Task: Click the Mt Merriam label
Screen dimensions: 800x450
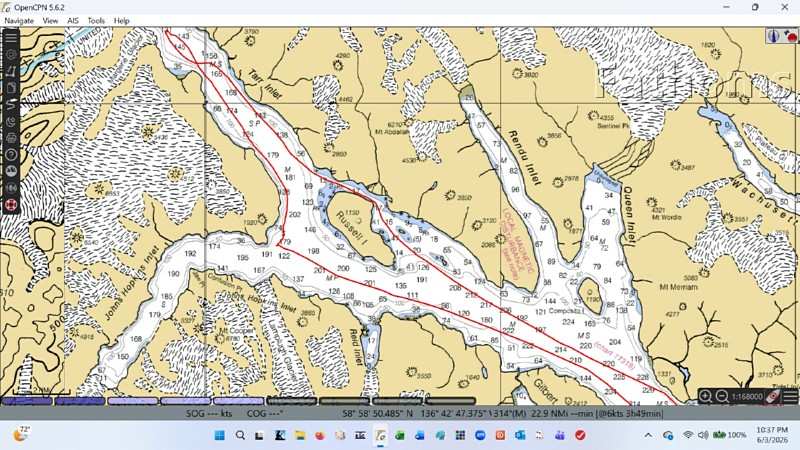Action: coord(679,287)
